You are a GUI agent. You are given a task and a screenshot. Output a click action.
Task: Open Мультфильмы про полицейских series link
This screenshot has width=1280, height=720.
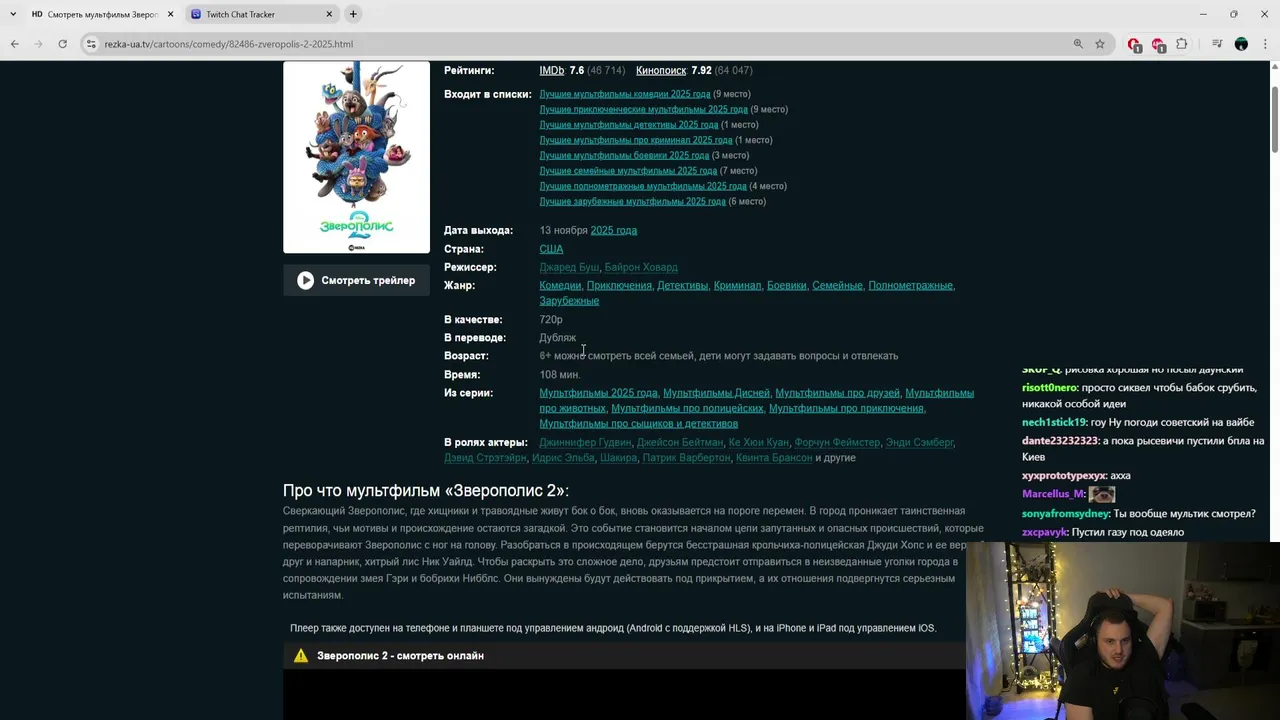coord(687,409)
